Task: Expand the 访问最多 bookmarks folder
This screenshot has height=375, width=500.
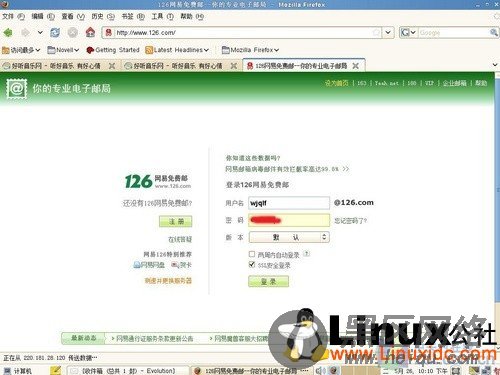Action: (21, 50)
